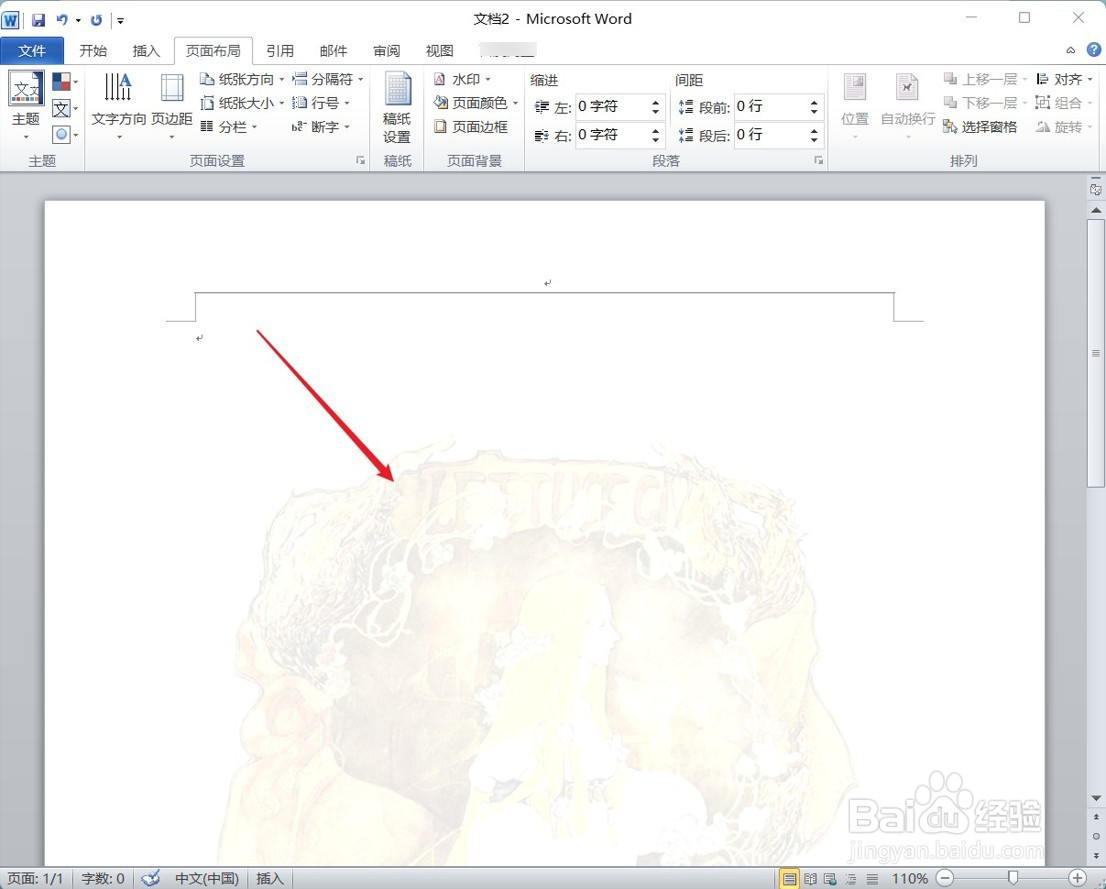Click the Redo icon in quick access toolbar
This screenshot has height=889, width=1106.
pyautogui.click(x=97, y=20)
